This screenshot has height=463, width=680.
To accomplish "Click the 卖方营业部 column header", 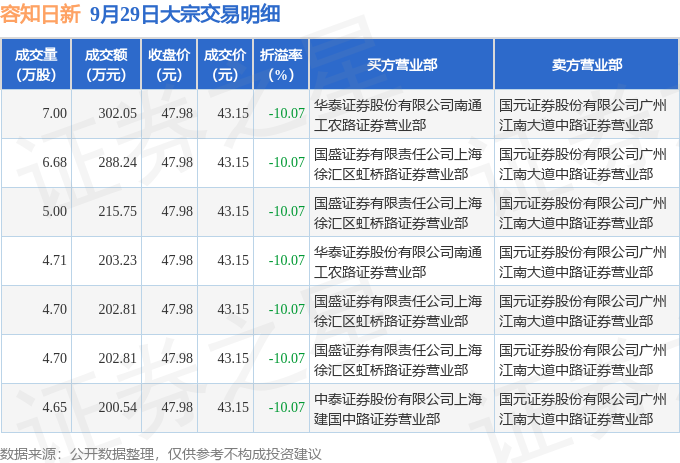I will tap(587, 65).
